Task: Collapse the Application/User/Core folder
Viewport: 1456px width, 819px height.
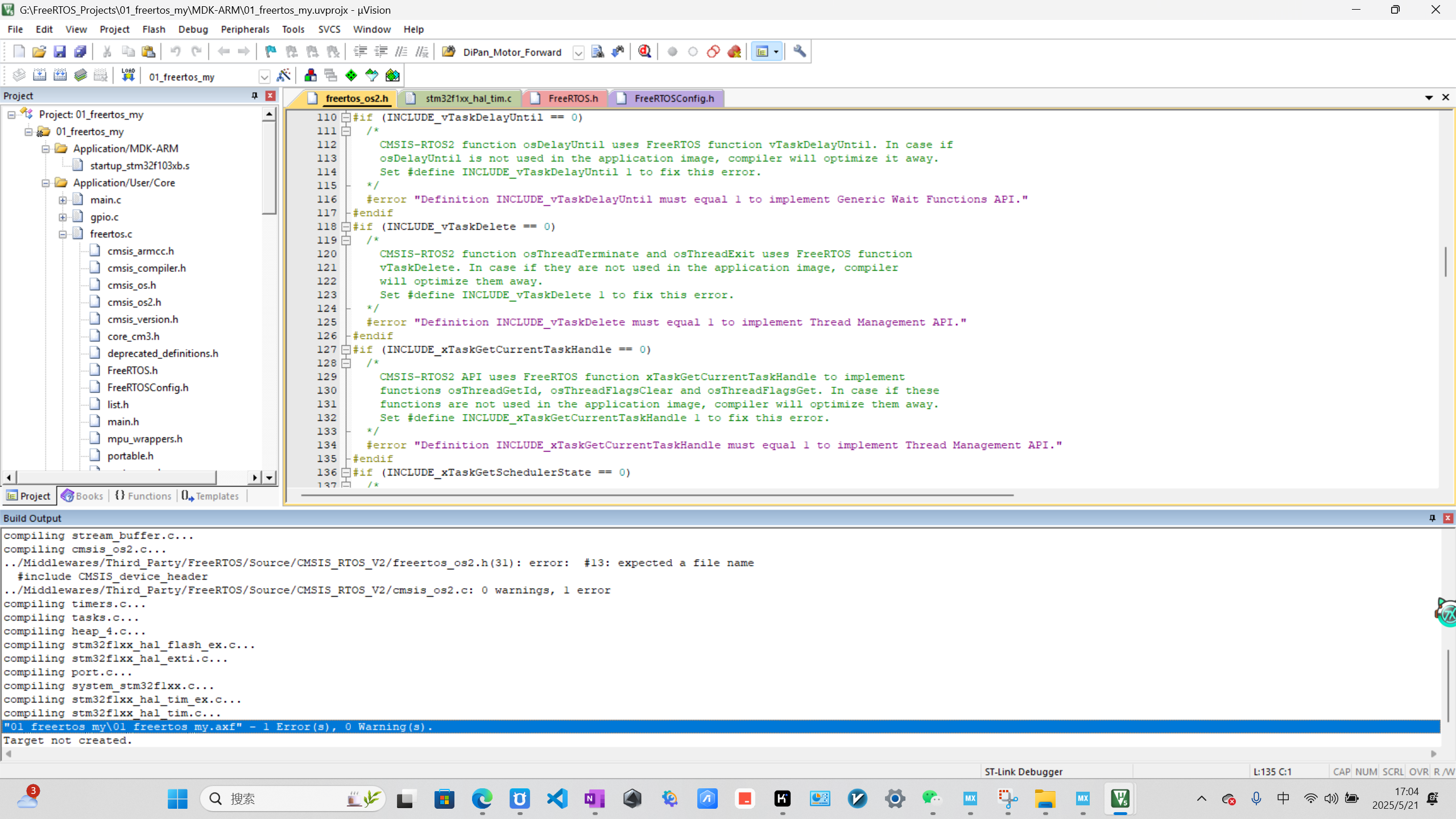Action: [45, 183]
